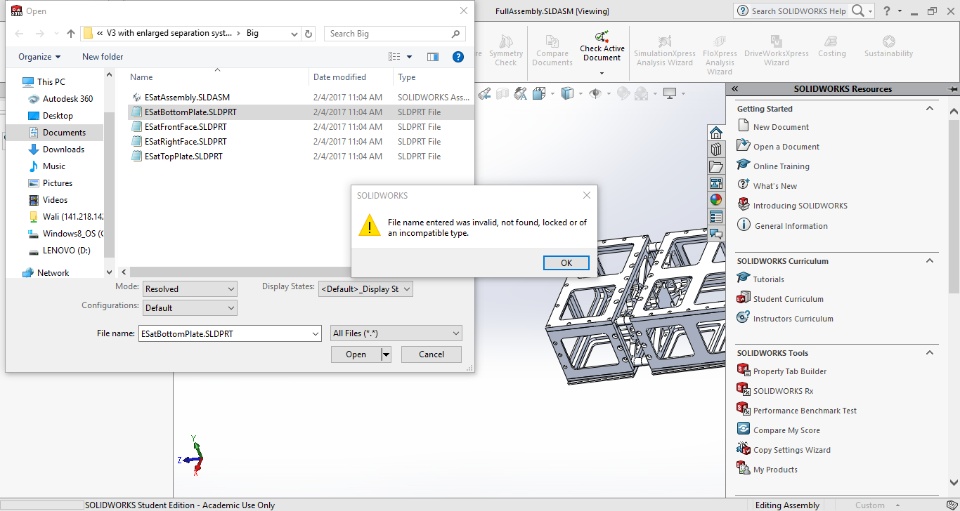This screenshot has width=960, height=511.
Task: Click Symmetry Check tool
Action: tap(506, 49)
